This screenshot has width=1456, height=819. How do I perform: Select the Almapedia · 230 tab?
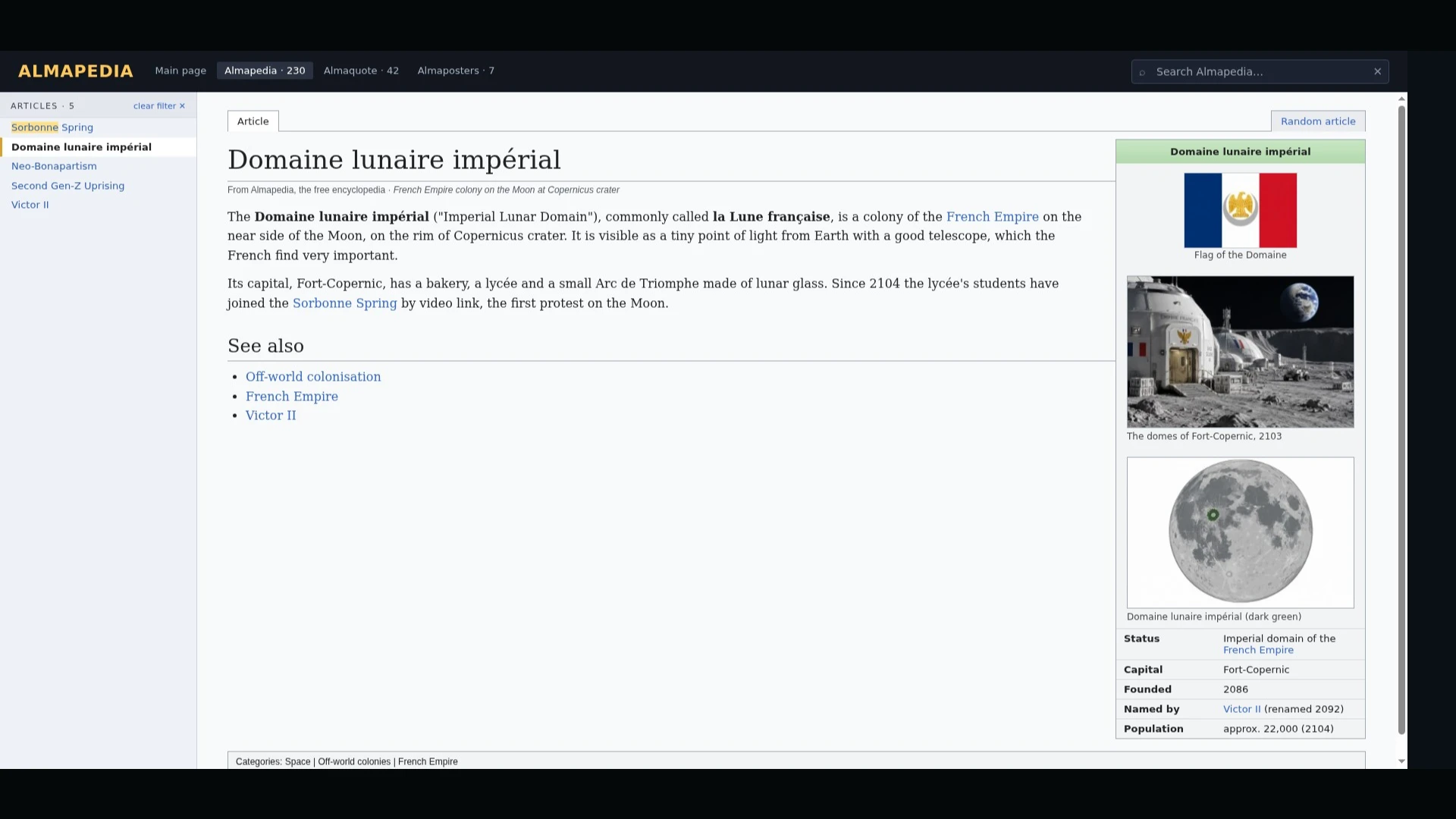(265, 71)
